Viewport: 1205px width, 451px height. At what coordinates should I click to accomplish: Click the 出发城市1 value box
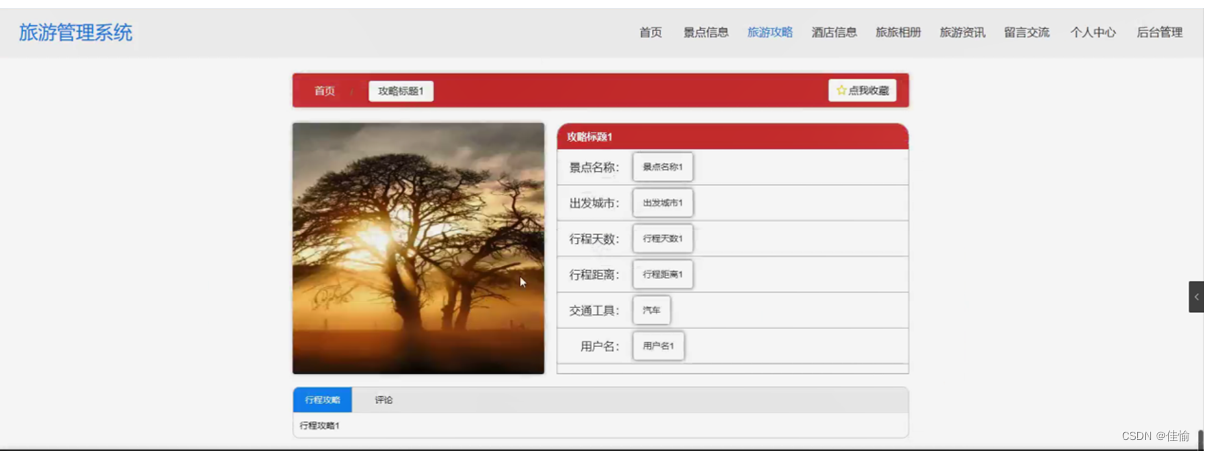663,203
